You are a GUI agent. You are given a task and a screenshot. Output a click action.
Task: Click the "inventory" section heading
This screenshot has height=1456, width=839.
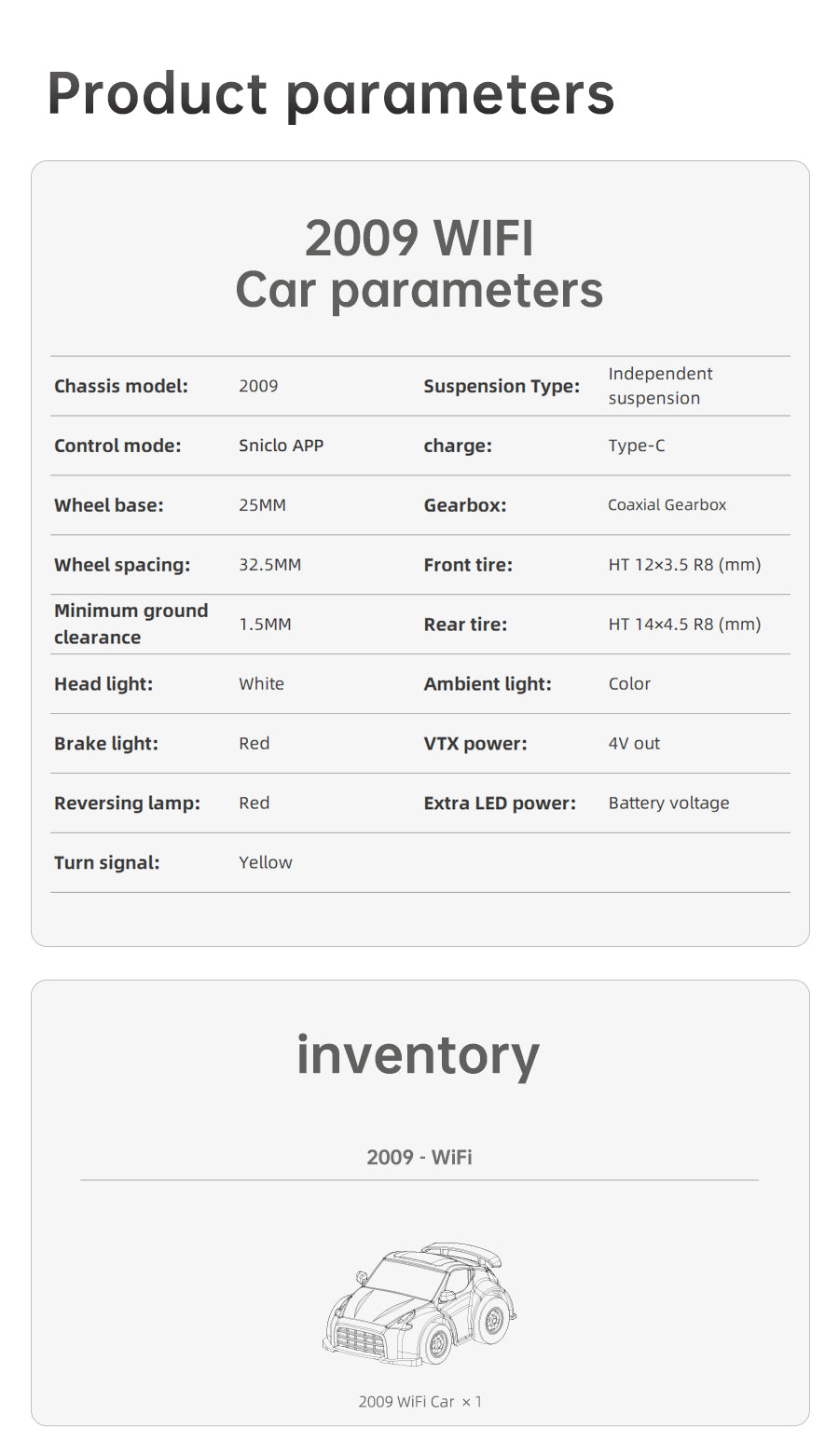coord(419,1055)
